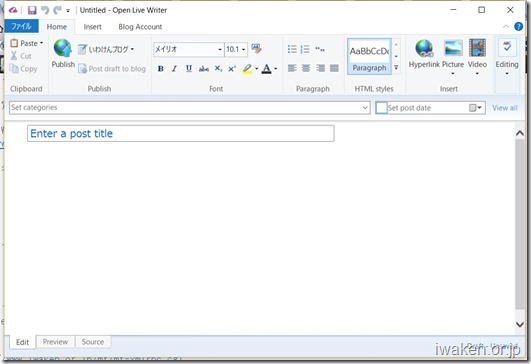Align text right

(320, 68)
